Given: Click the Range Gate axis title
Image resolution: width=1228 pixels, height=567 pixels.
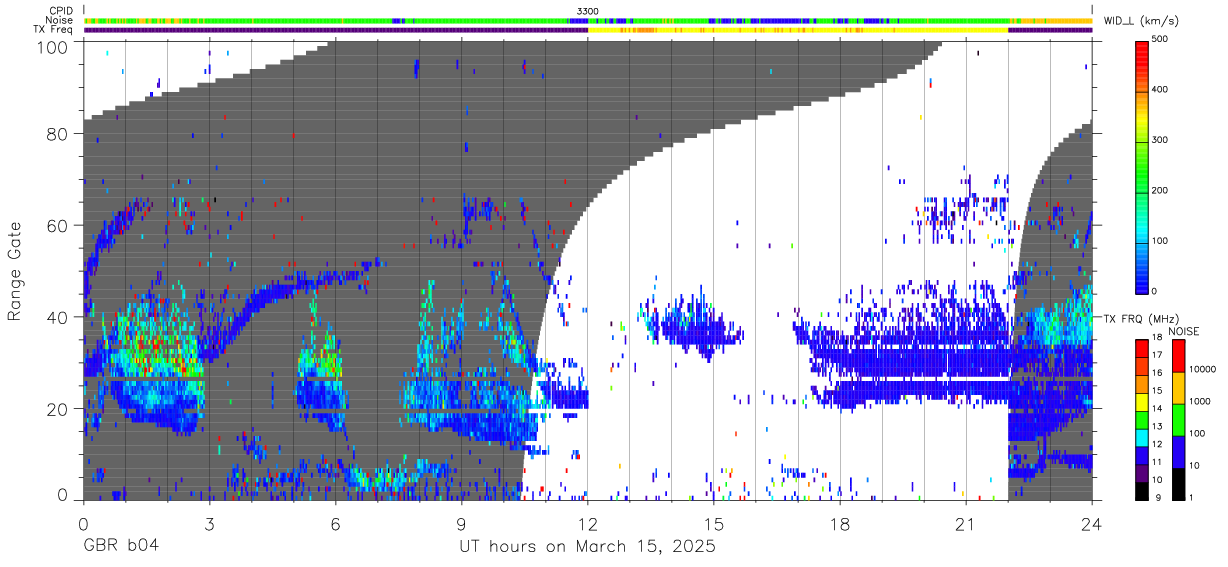Looking at the screenshot, I should 15,270.
